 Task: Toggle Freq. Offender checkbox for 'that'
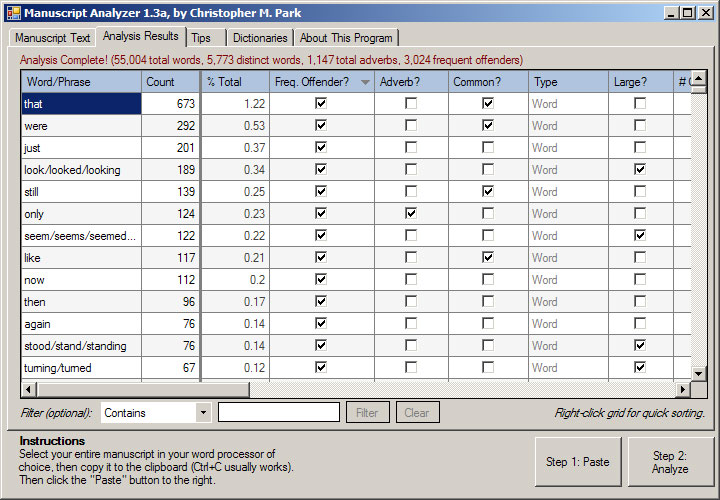[x=321, y=103]
